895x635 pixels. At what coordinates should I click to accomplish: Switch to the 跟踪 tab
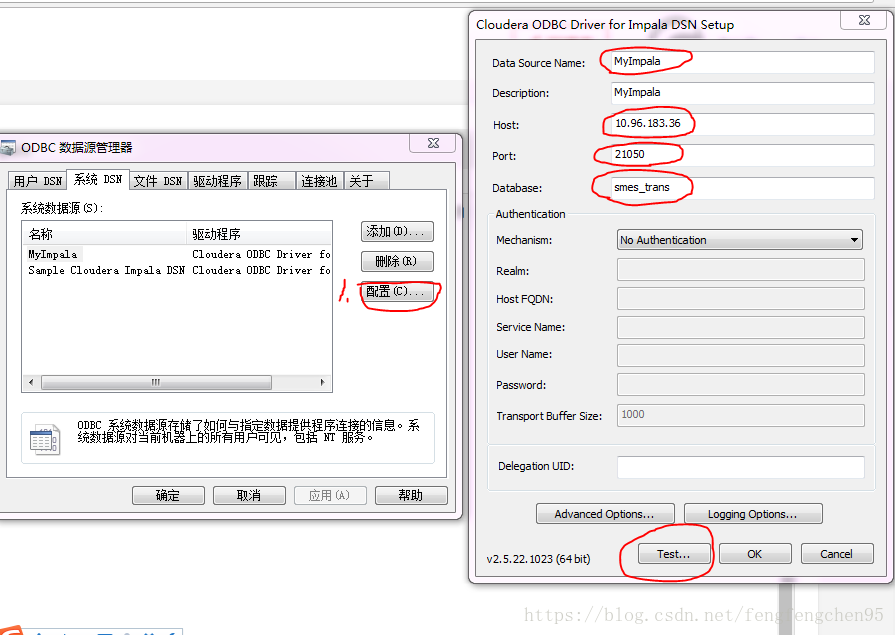pyautogui.click(x=271, y=181)
